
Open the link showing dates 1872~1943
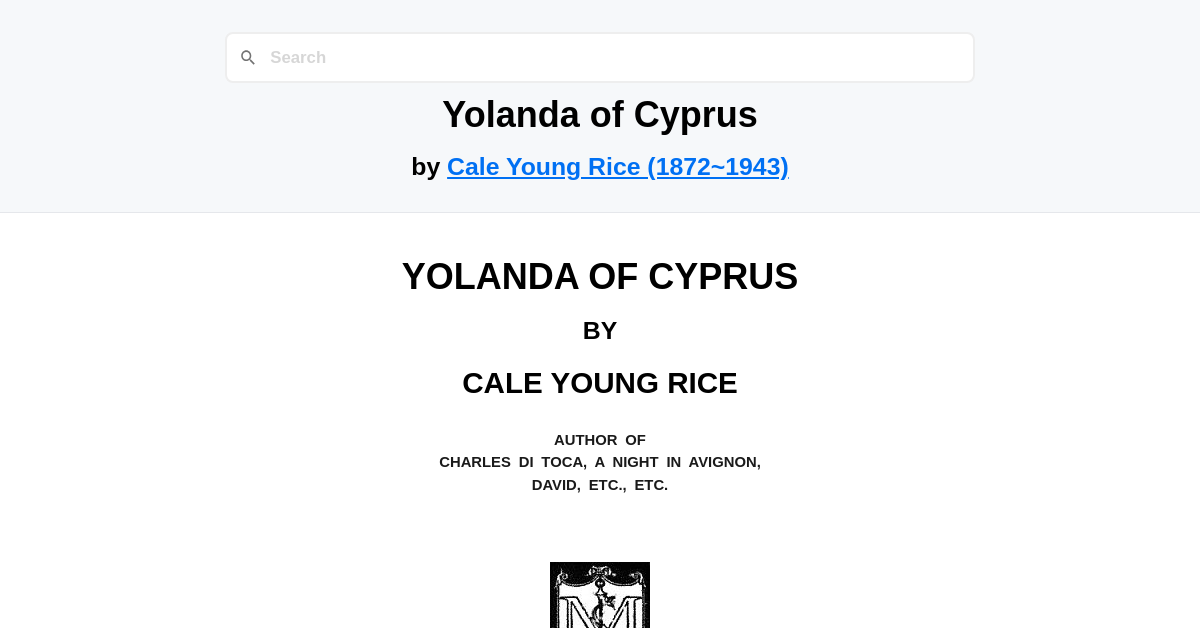click(x=718, y=166)
